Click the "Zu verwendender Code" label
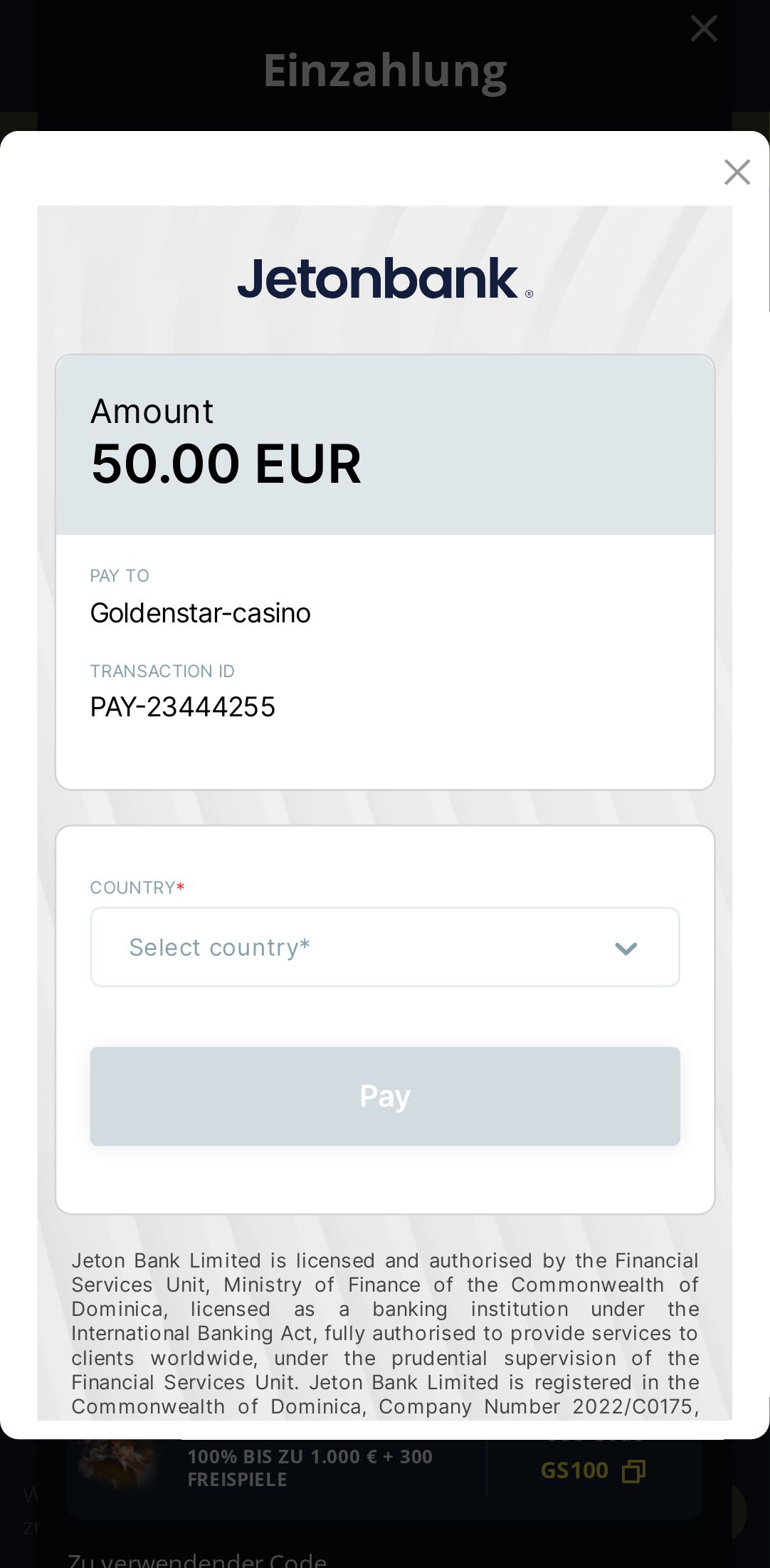 click(197, 1559)
